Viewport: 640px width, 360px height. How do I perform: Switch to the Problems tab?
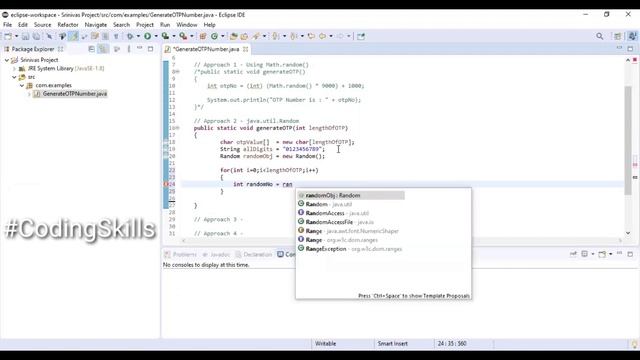click(180, 254)
